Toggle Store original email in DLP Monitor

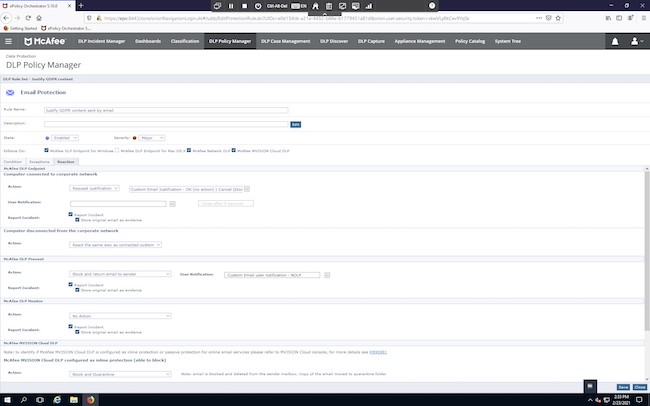point(77,332)
